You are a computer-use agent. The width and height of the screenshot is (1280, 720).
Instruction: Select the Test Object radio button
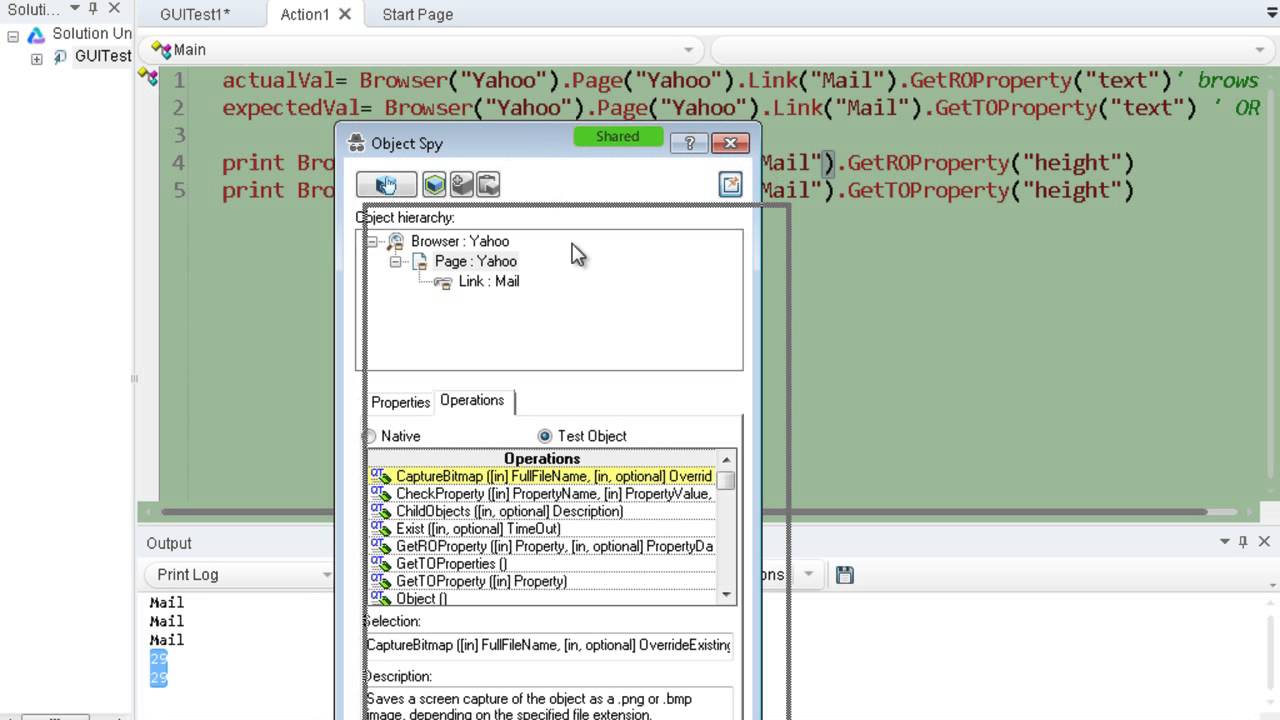click(544, 436)
